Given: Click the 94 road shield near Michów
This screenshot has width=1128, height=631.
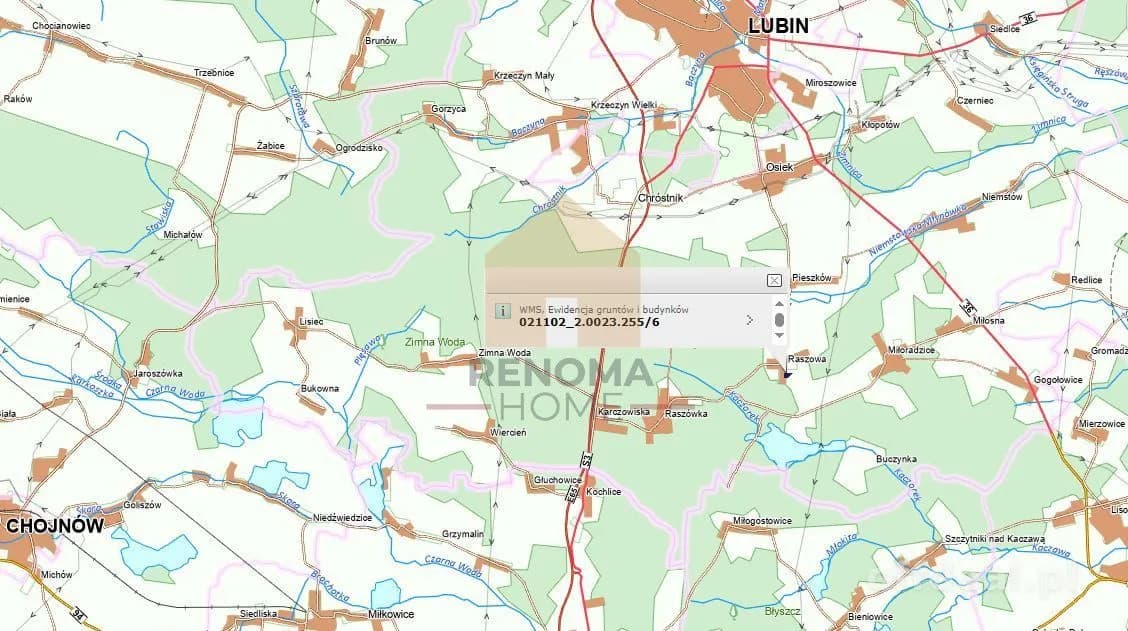Looking at the screenshot, I should [x=78, y=615].
